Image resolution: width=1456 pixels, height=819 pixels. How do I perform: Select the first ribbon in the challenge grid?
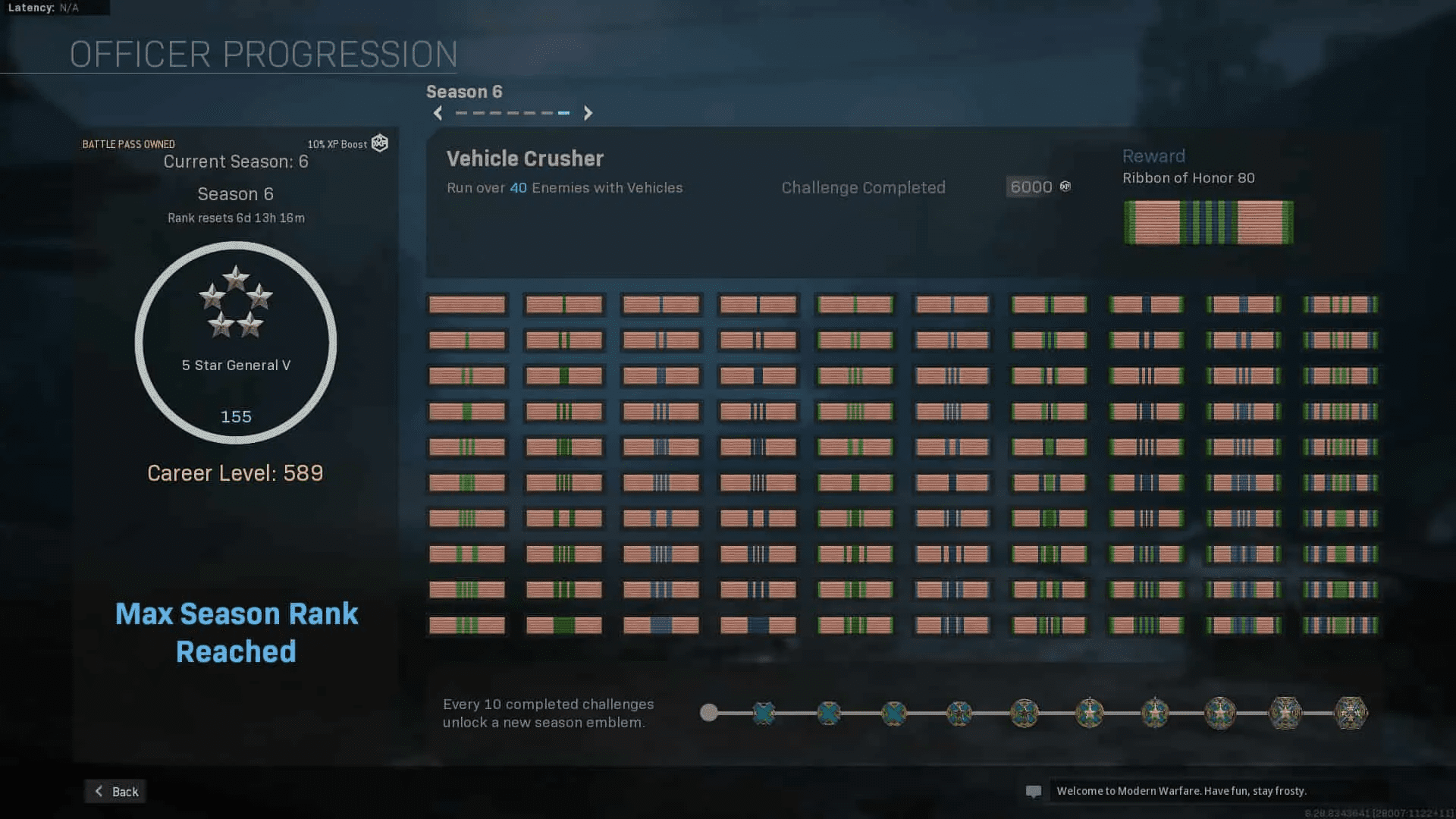467,304
